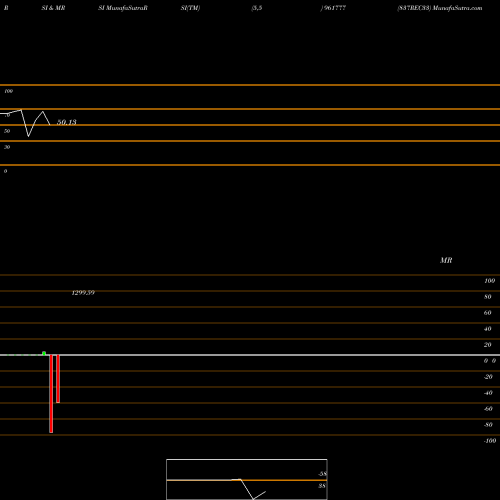Click the -40 label on the MR axis
This screenshot has width=500, height=500.
[488, 393]
